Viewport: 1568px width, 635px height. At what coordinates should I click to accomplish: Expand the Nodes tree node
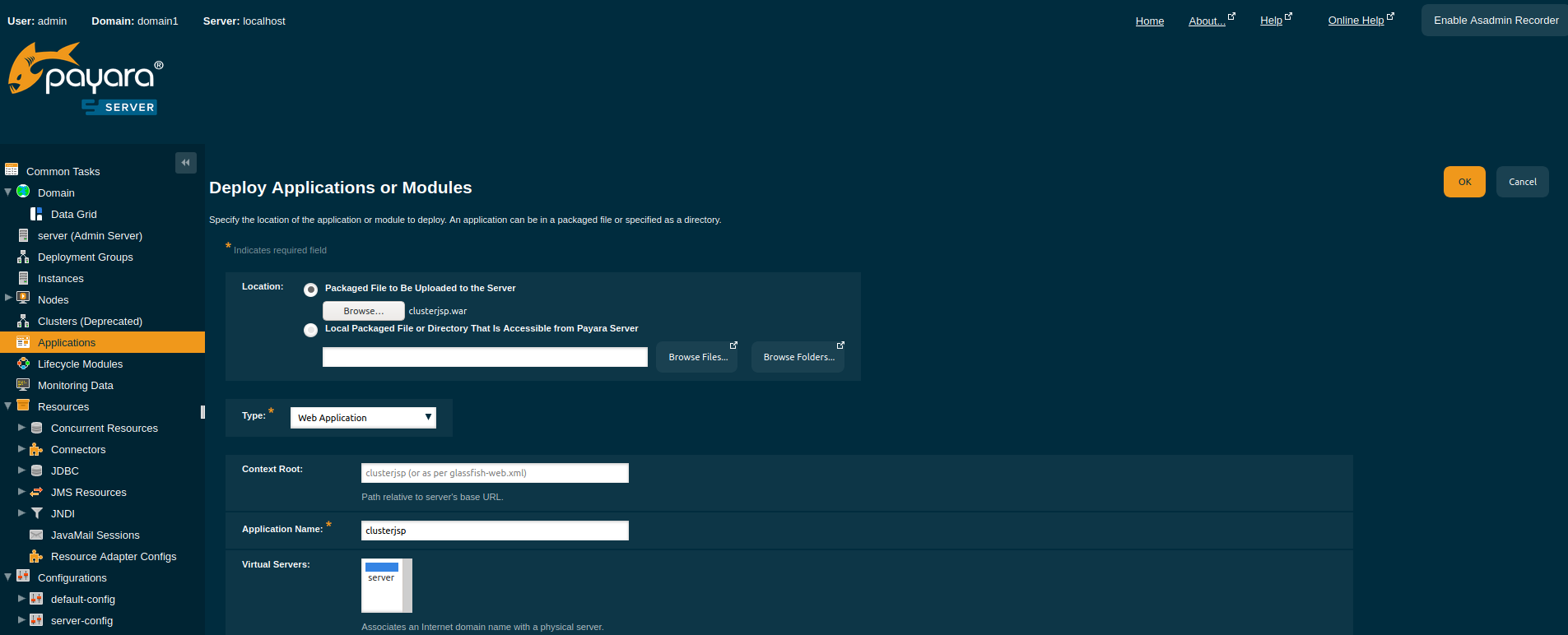pos(8,298)
